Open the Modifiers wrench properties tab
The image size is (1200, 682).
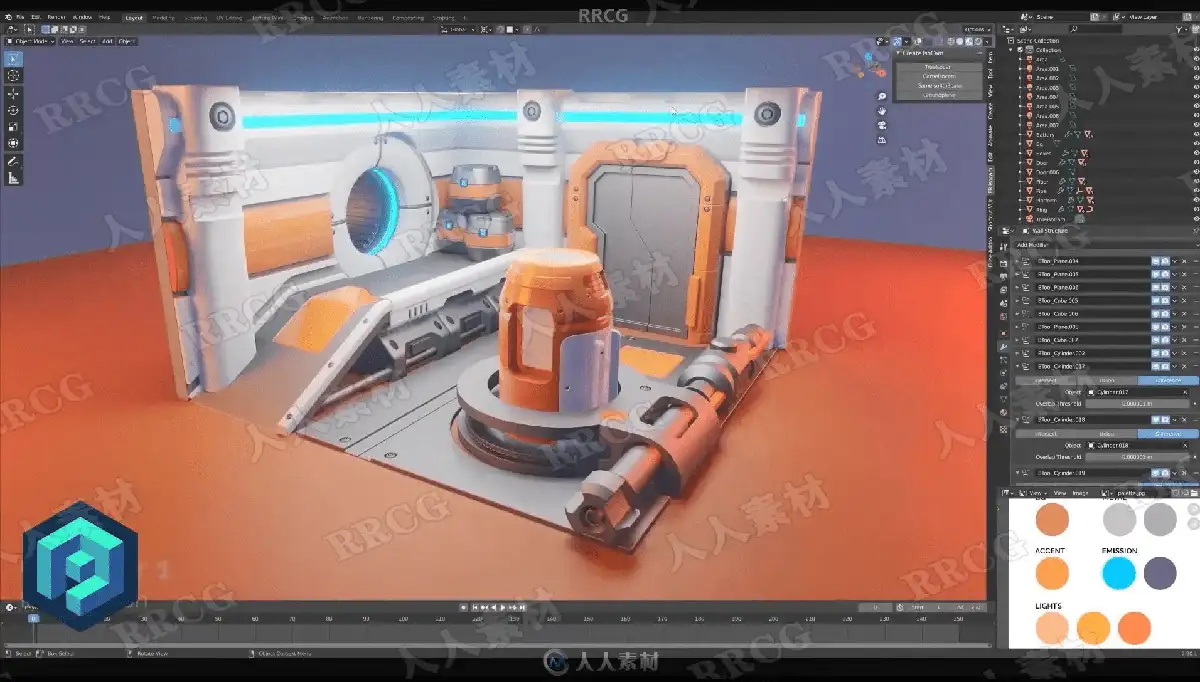tap(1004, 343)
